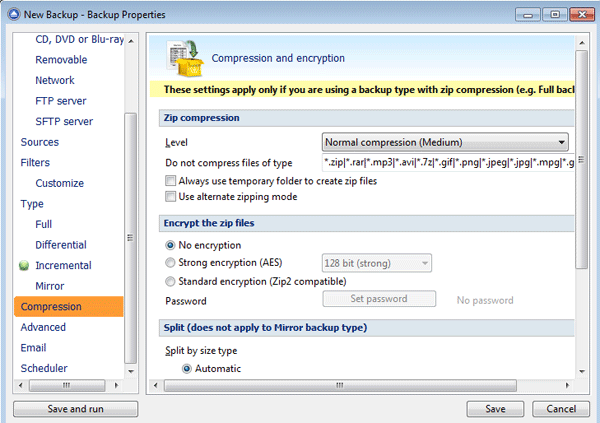Viewport: 600px width, 423px height.
Task: Click the Save and run button
Action: click(76, 409)
